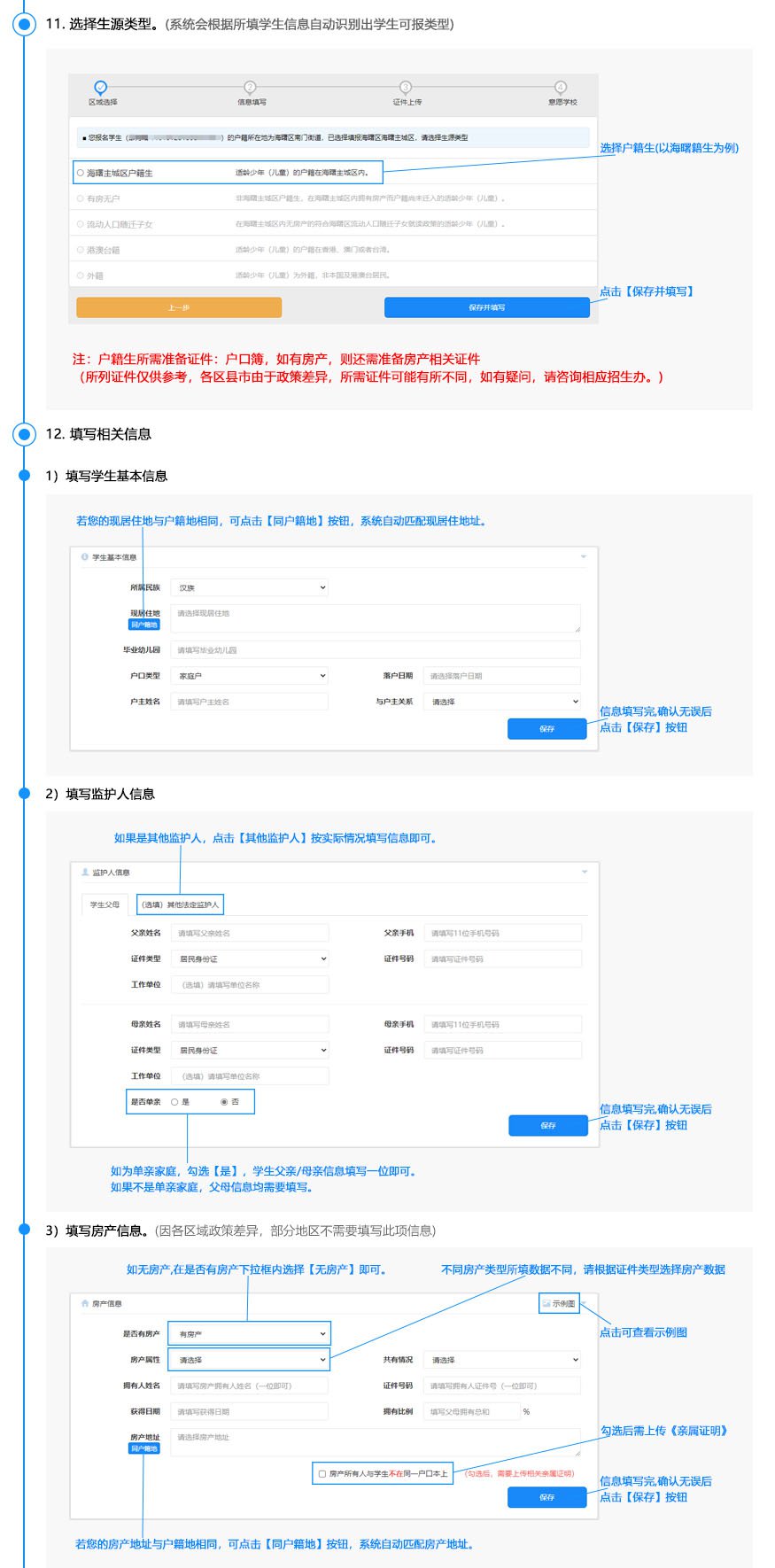Image resolution: width=775 pixels, height=1568 pixels.
Task: Click 同户籍地 under 现居住地
Action: (144, 625)
